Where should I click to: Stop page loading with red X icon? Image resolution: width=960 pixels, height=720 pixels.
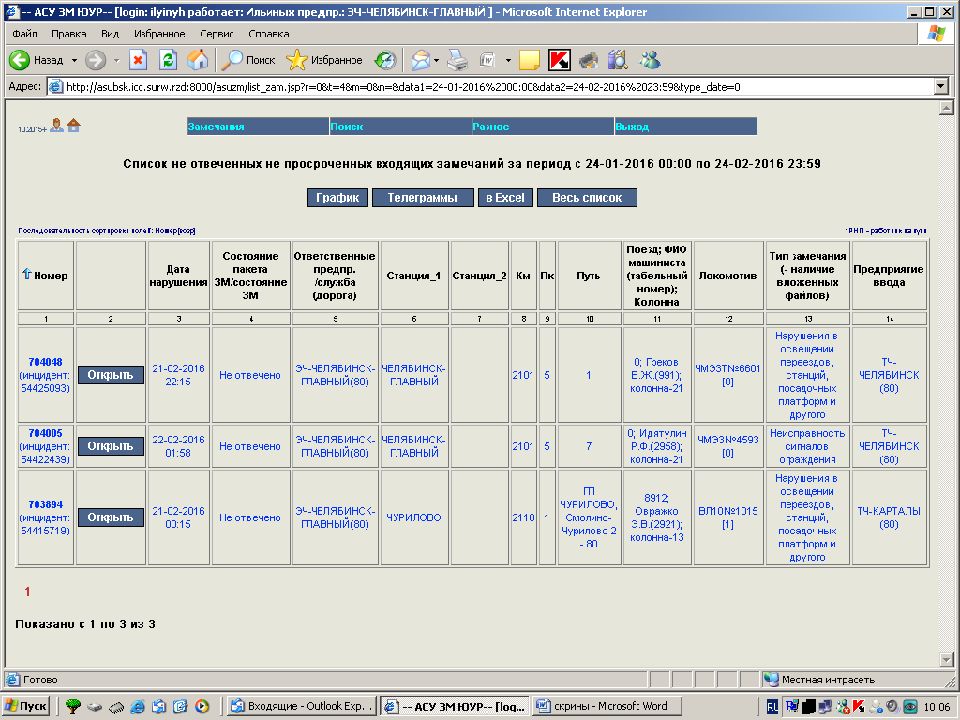click(138, 60)
